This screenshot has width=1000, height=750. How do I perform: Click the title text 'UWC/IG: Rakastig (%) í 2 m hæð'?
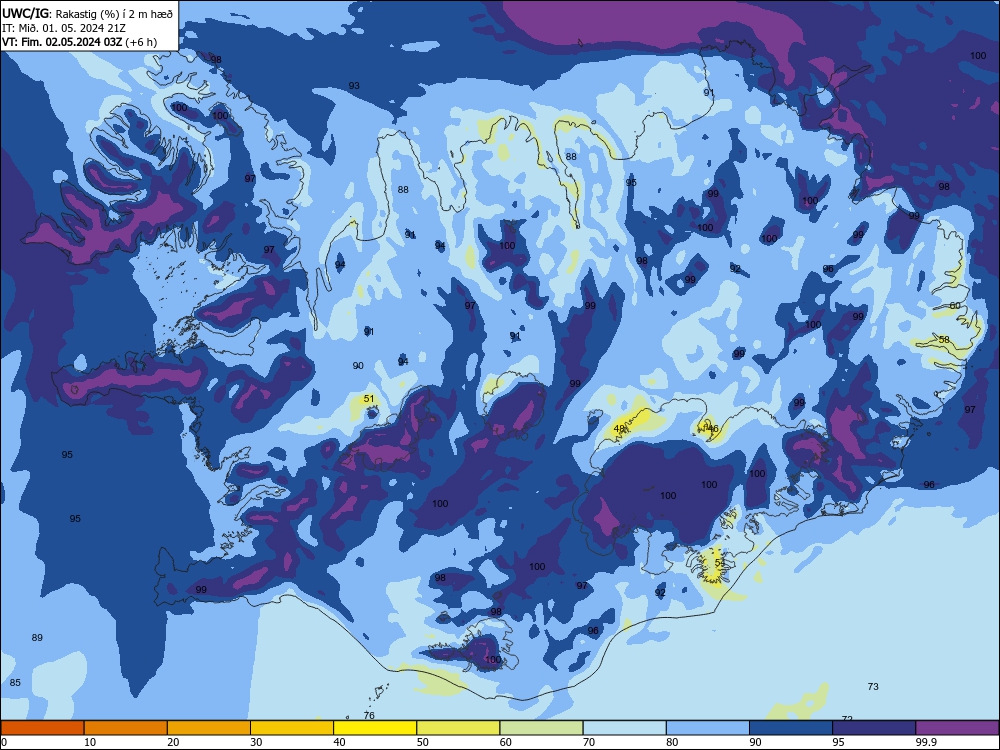pos(87,14)
